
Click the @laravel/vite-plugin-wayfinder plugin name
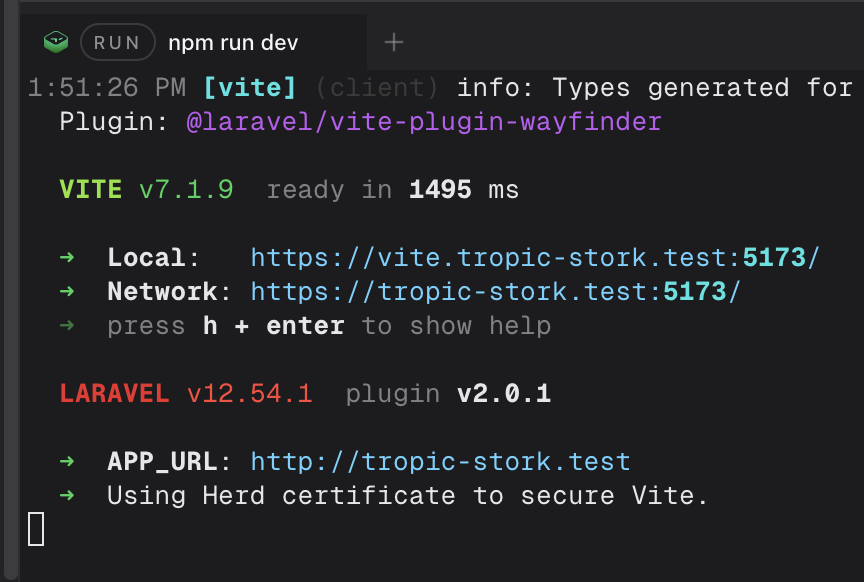424,122
